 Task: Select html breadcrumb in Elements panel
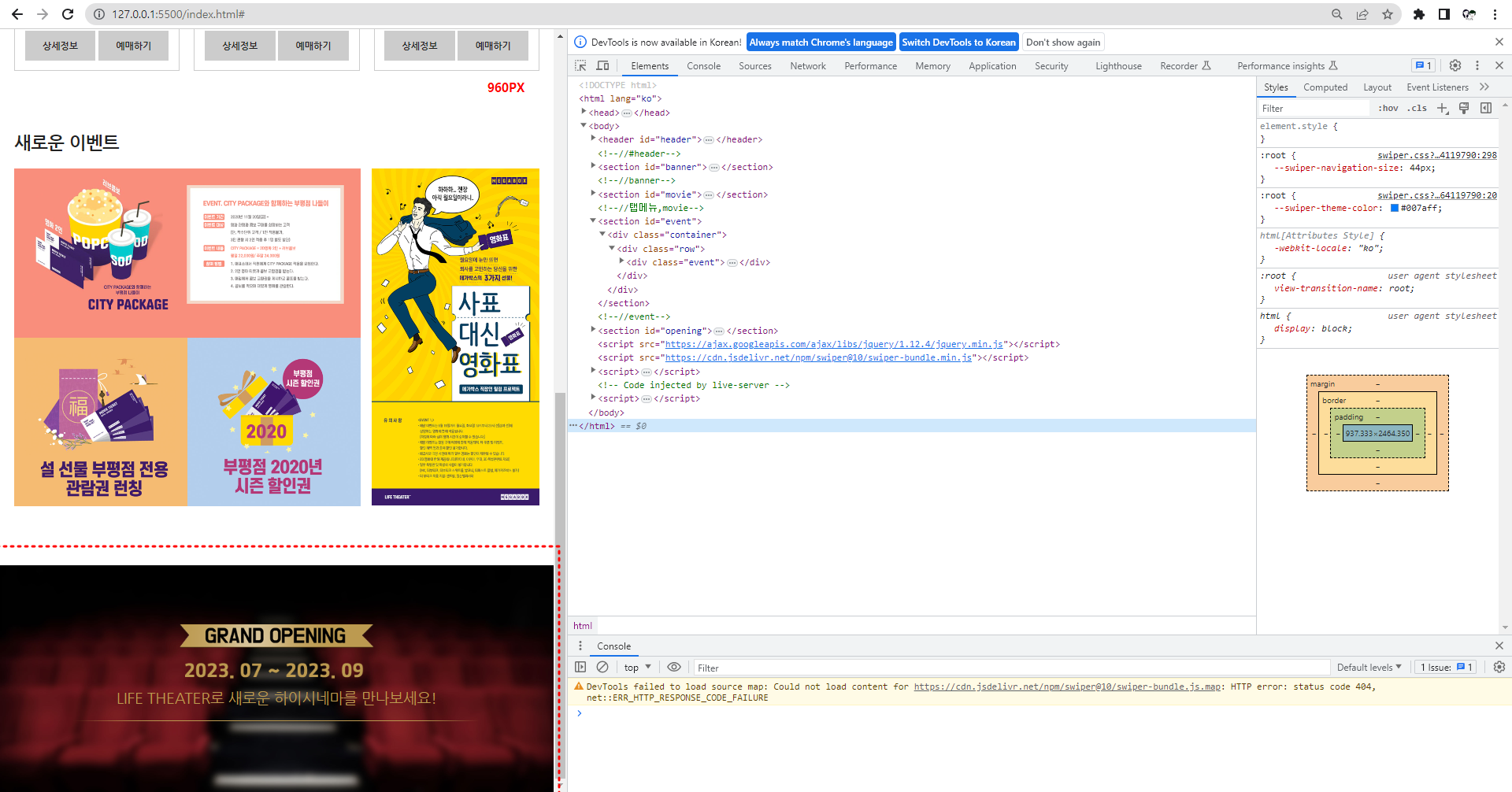pyautogui.click(x=583, y=626)
